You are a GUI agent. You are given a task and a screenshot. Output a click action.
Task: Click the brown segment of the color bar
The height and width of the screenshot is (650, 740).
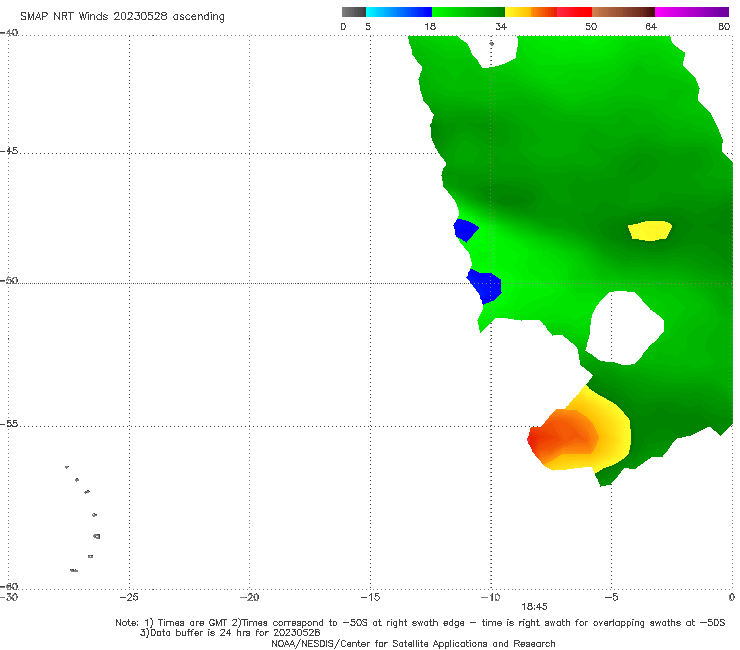pyautogui.click(x=623, y=12)
